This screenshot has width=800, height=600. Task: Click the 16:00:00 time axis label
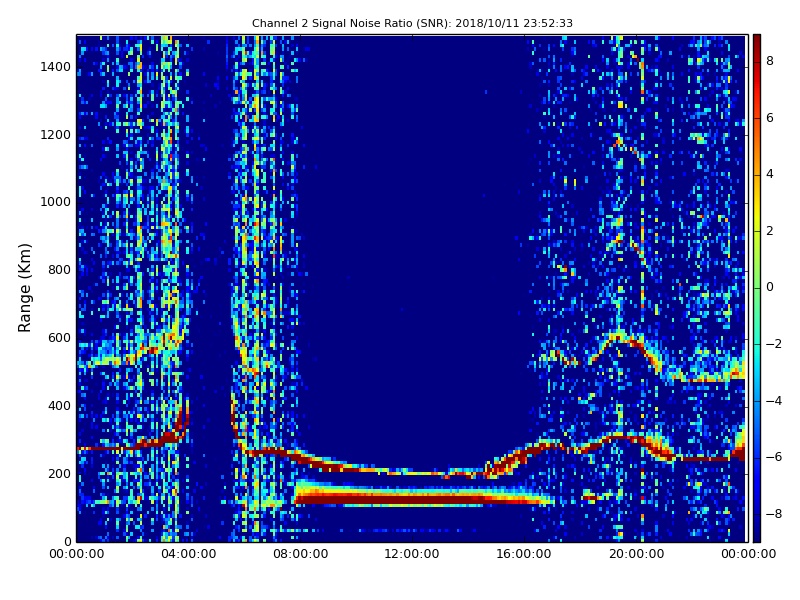click(x=524, y=554)
